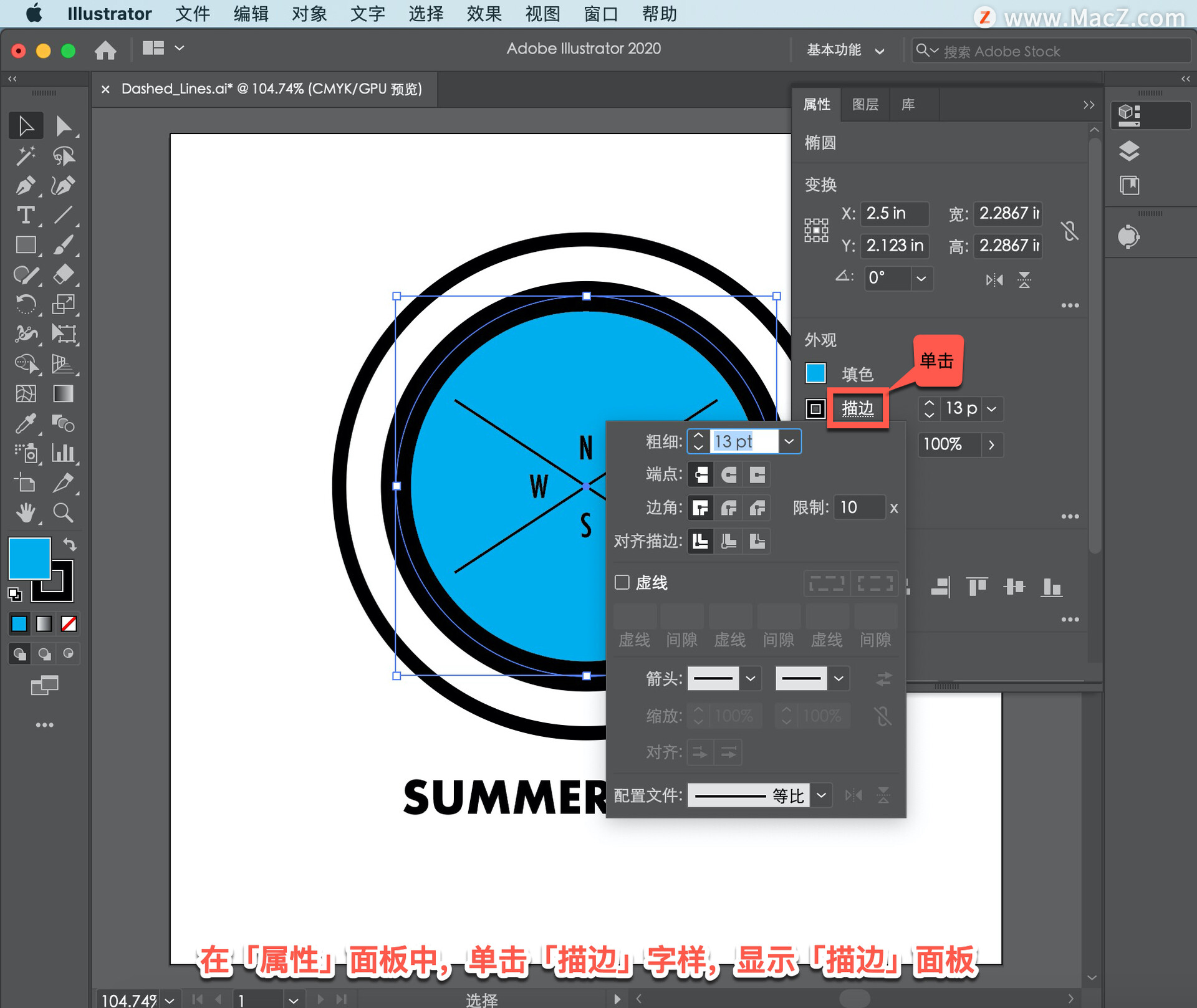Viewport: 1197px width, 1008px height.
Task: Select the Rotate tool
Action: pyautogui.click(x=26, y=304)
